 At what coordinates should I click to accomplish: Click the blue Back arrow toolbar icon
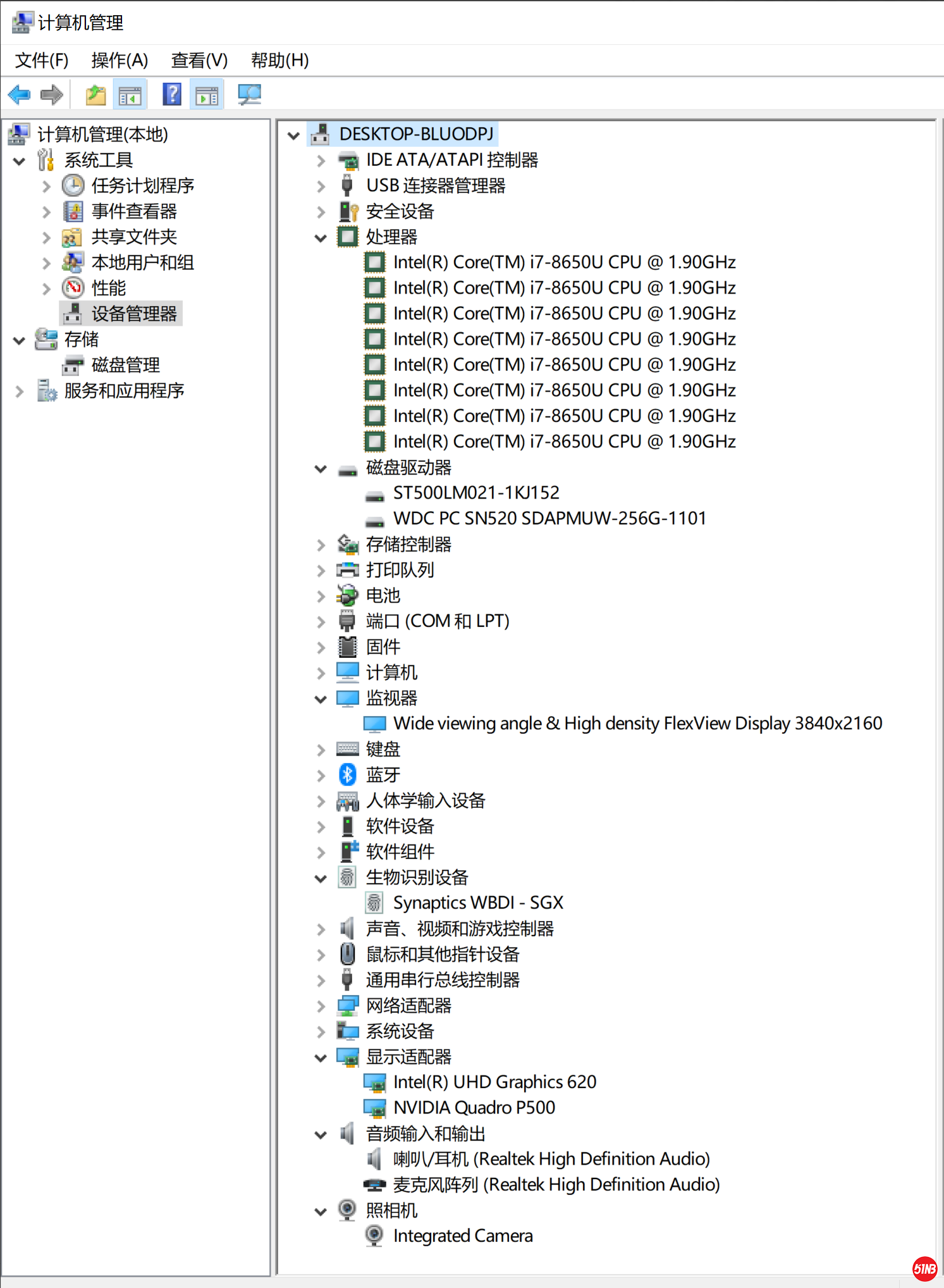pos(19,95)
